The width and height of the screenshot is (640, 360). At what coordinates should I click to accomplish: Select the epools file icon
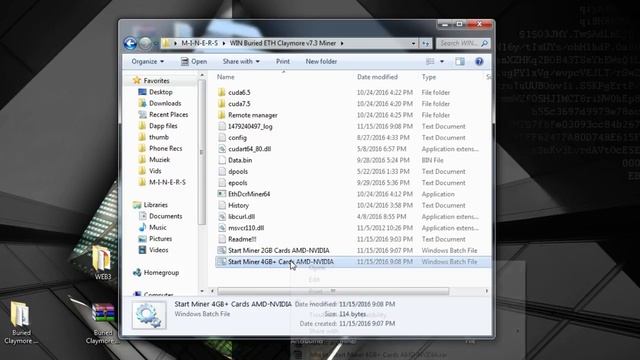(222, 183)
